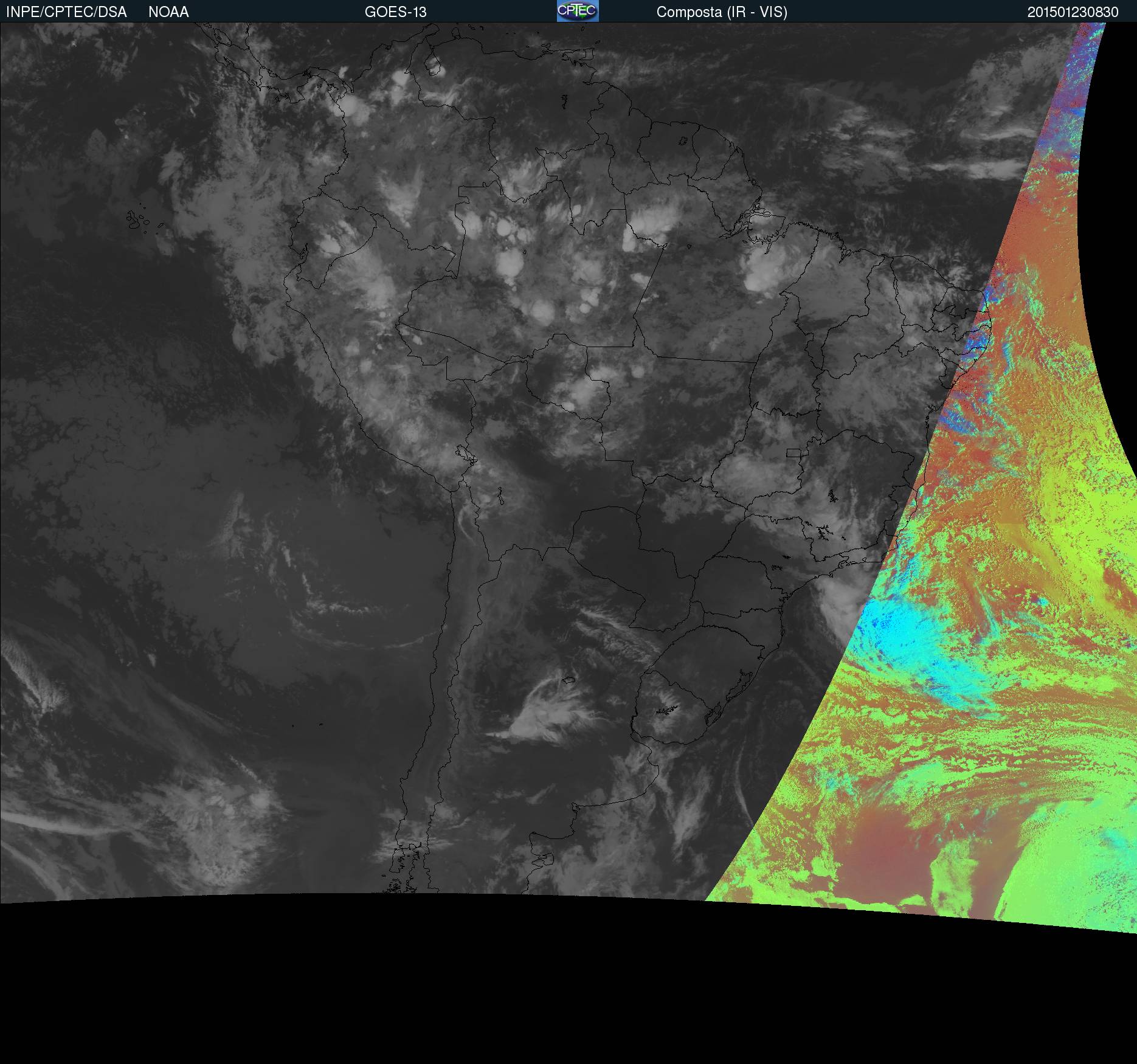The height and width of the screenshot is (1064, 1137).
Task: Click the 201501230830 timestamp
Action: tap(1073, 12)
